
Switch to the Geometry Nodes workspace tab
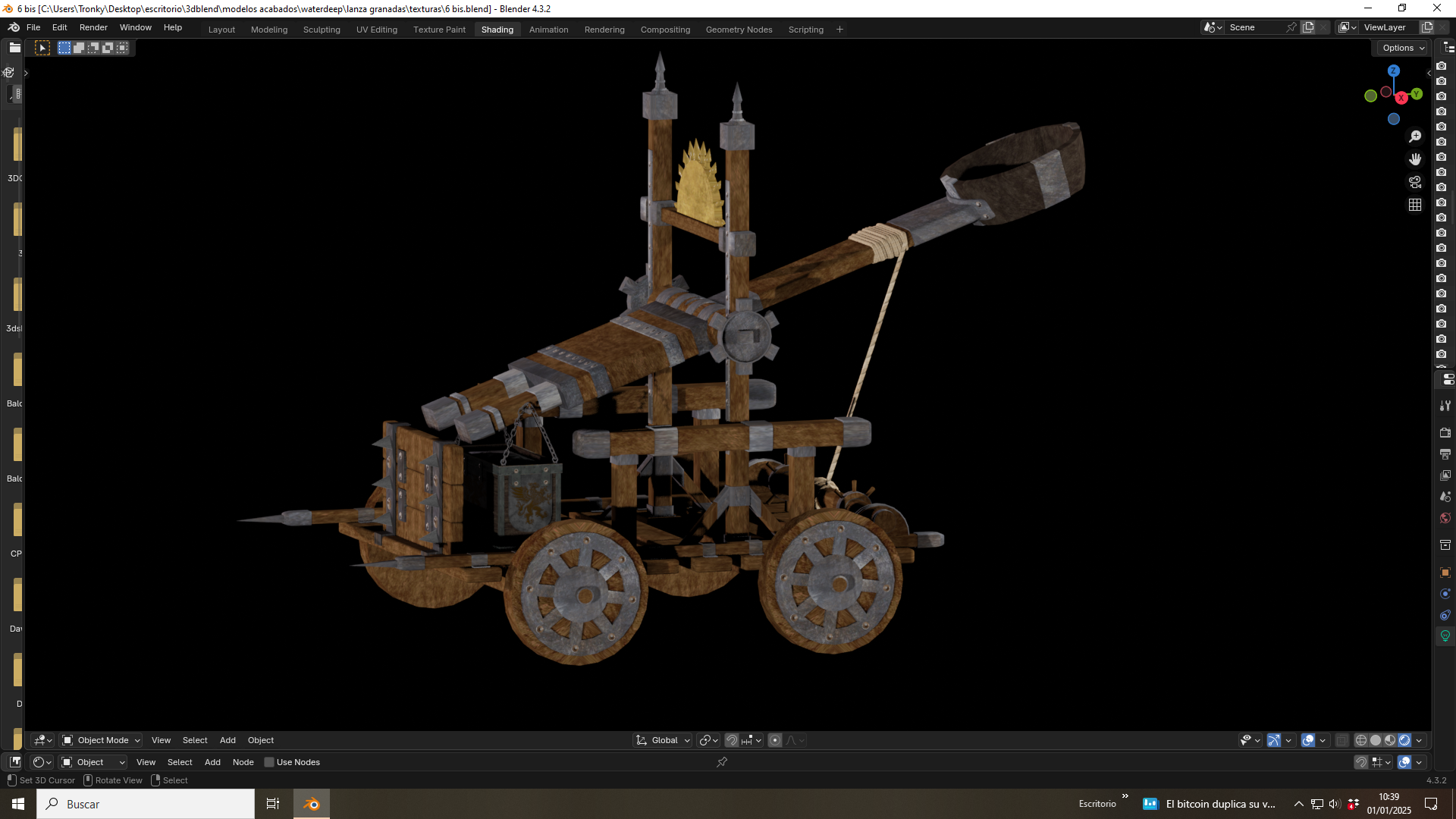click(x=739, y=30)
